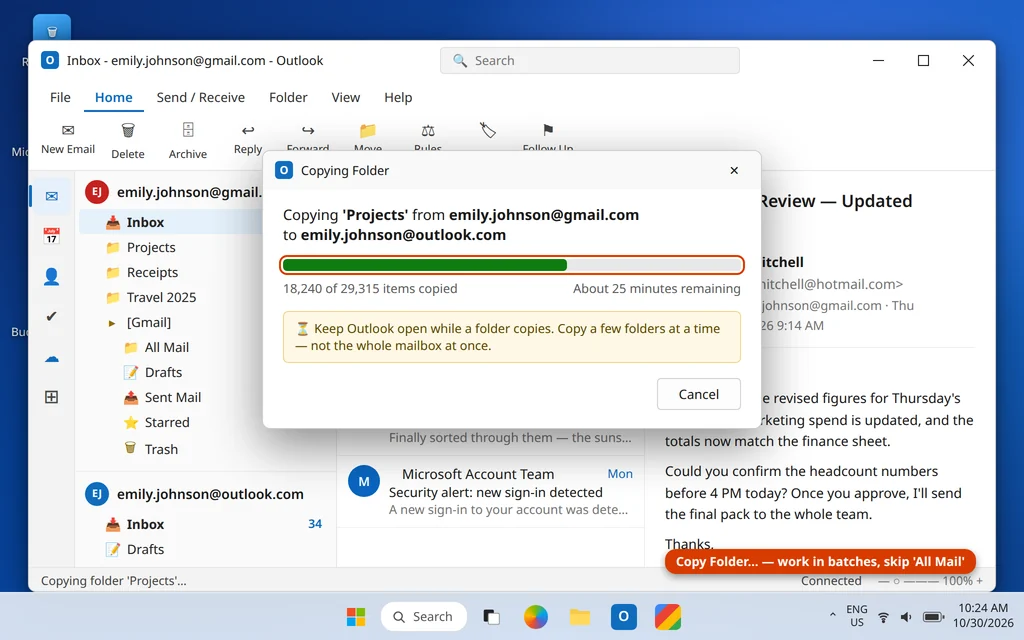The height and width of the screenshot is (640, 1024).
Task: Click the Delete trash can icon
Action: click(128, 131)
